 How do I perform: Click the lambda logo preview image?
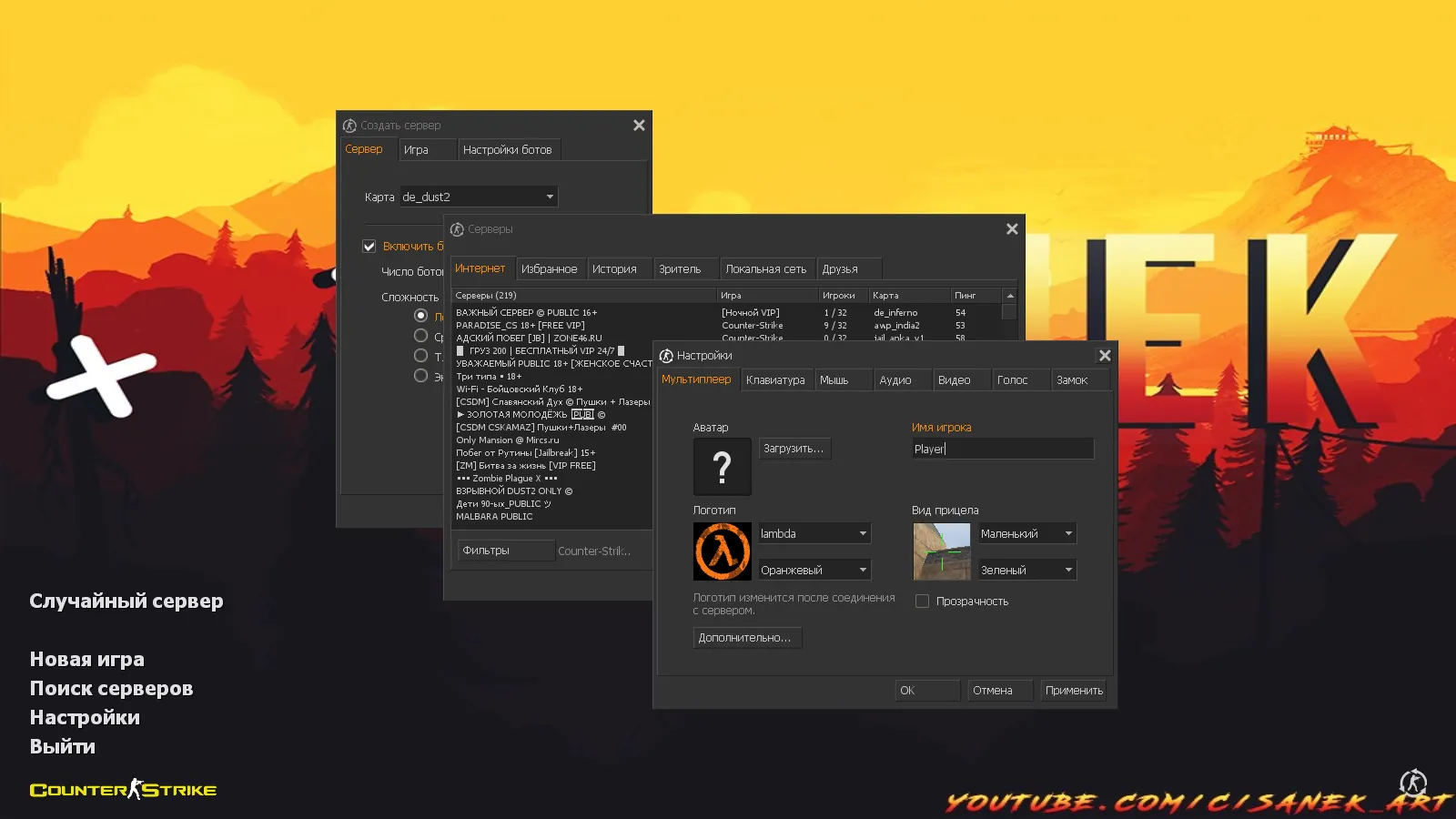click(x=723, y=551)
